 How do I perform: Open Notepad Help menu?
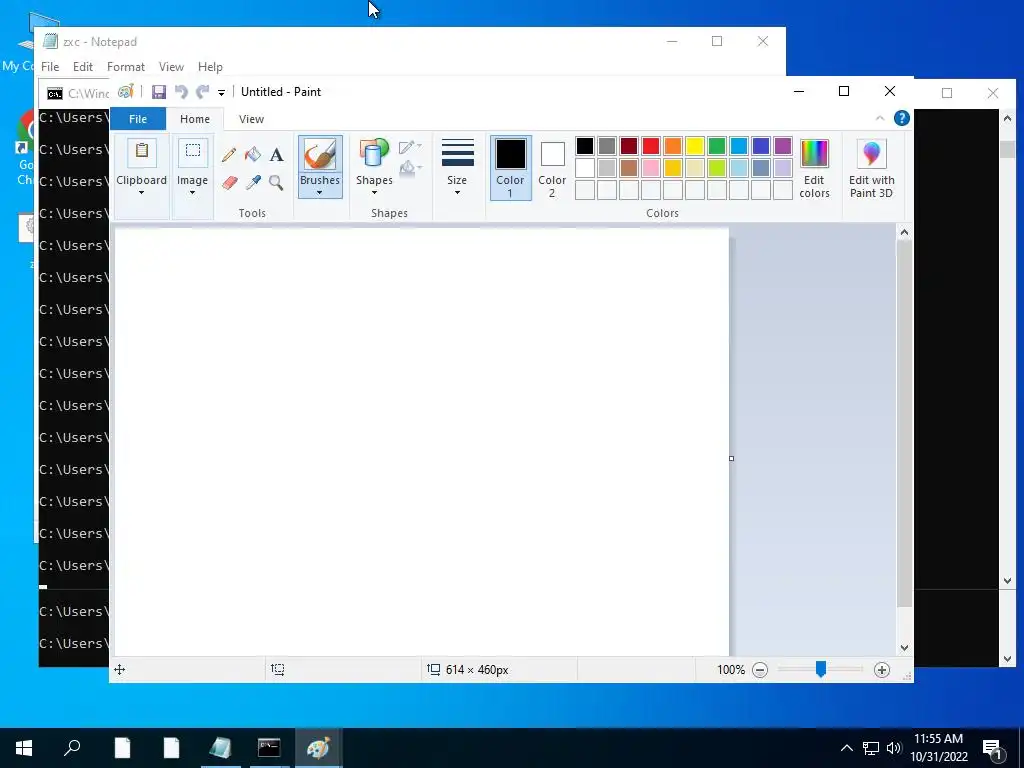(x=210, y=67)
